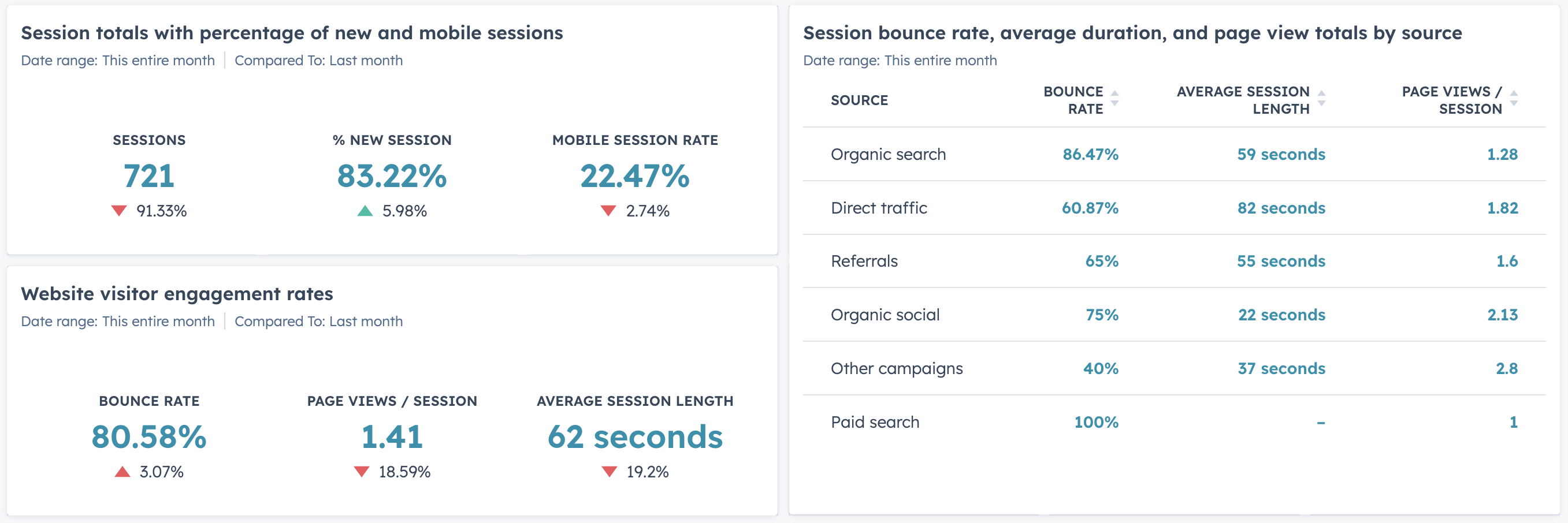Image resolution: width=1568 pixels, height=523 pixels.
Task: Click the 62 seconds session length value
Action: coord(635,437)
